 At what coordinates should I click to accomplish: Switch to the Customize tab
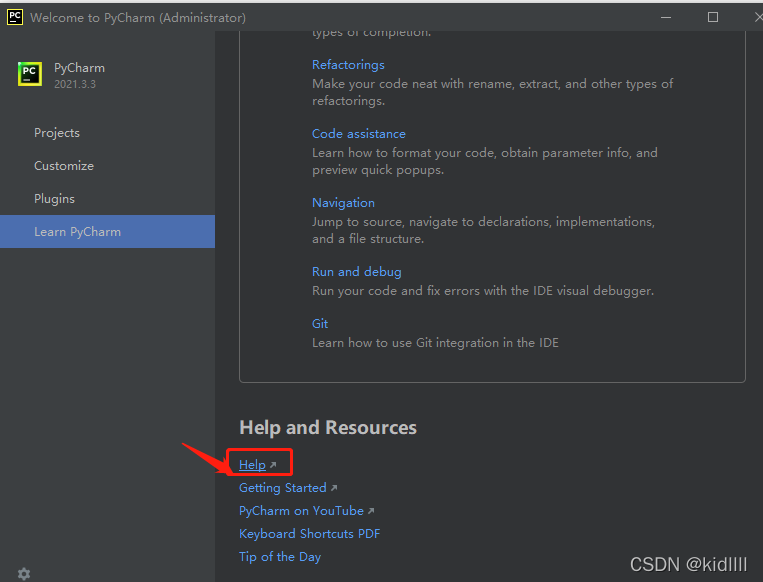[x=107, y=166]
